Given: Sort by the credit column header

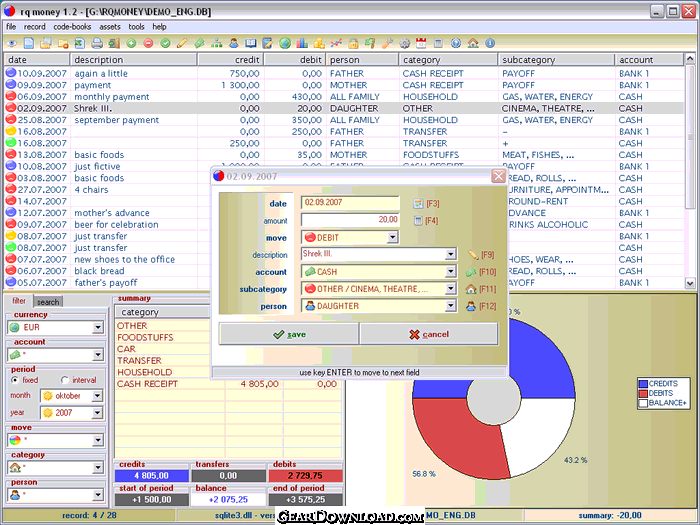Looking at the screenshot, I should [230, 59].
